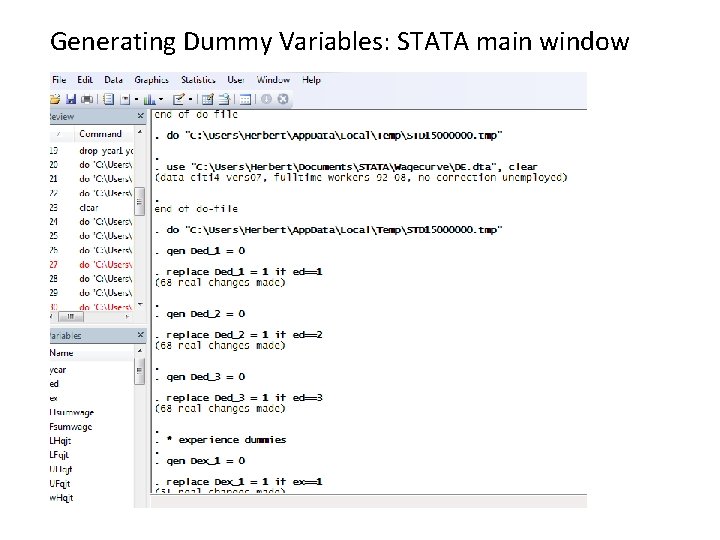Screen dimensions: 720x540
Task: Close the Variables panel
Action: click(141, 335)
